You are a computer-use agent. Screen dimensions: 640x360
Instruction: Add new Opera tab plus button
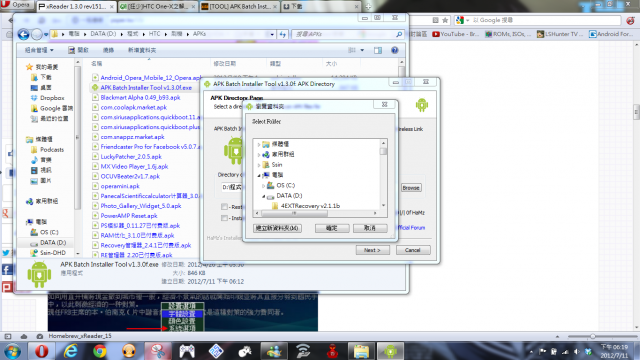pos(368,7)
